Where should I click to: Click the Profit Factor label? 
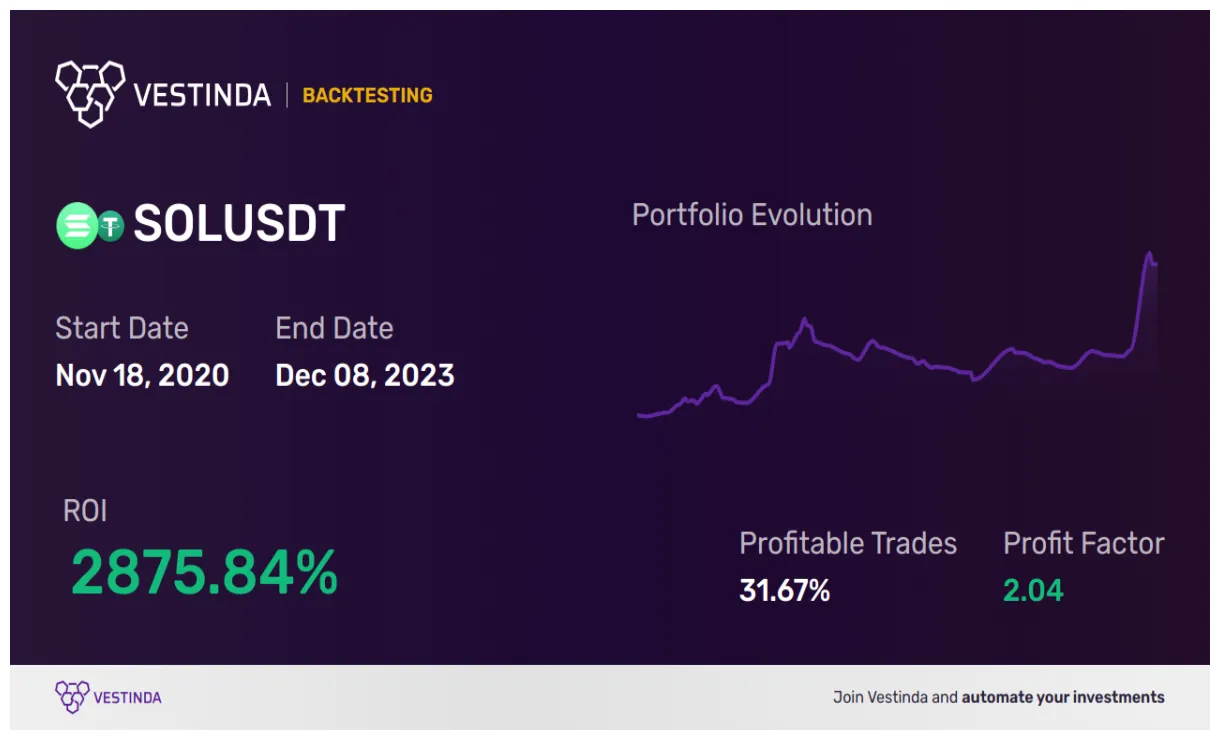click(x=1084, y=543)
